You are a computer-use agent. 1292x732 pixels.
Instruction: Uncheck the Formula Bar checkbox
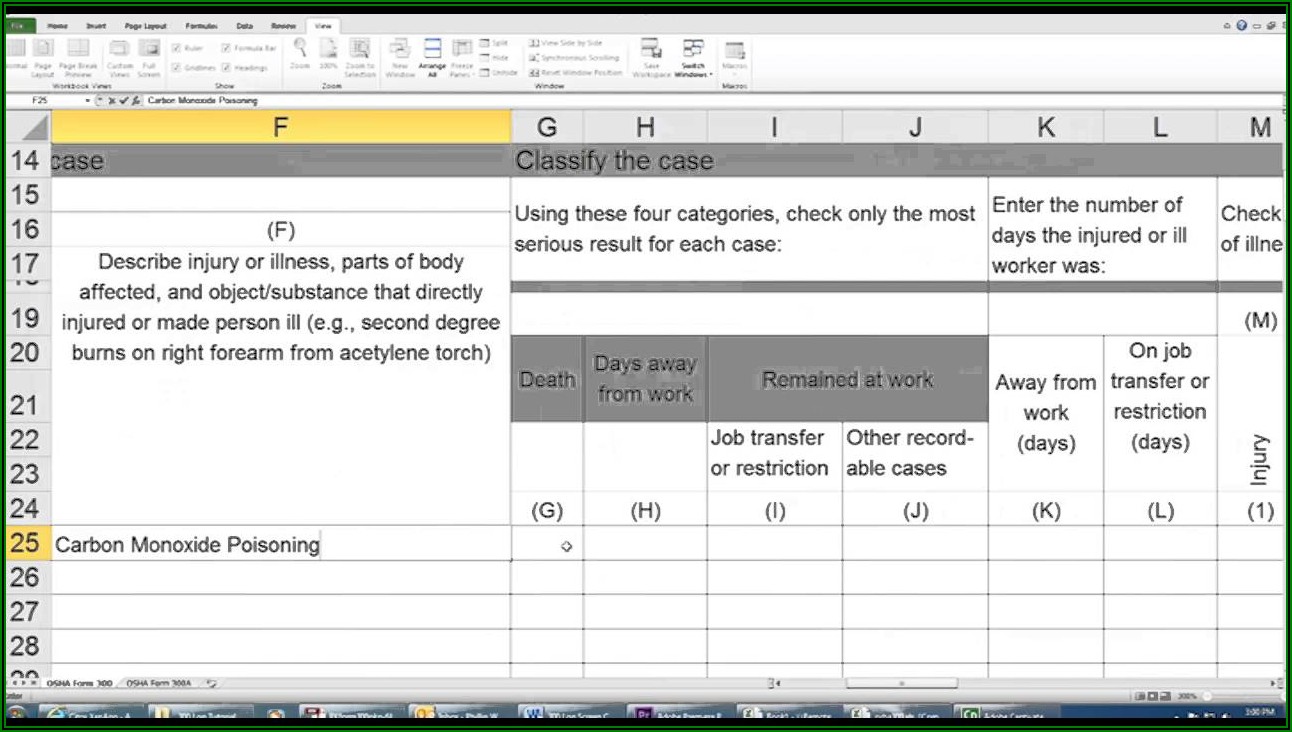point(226,48)
